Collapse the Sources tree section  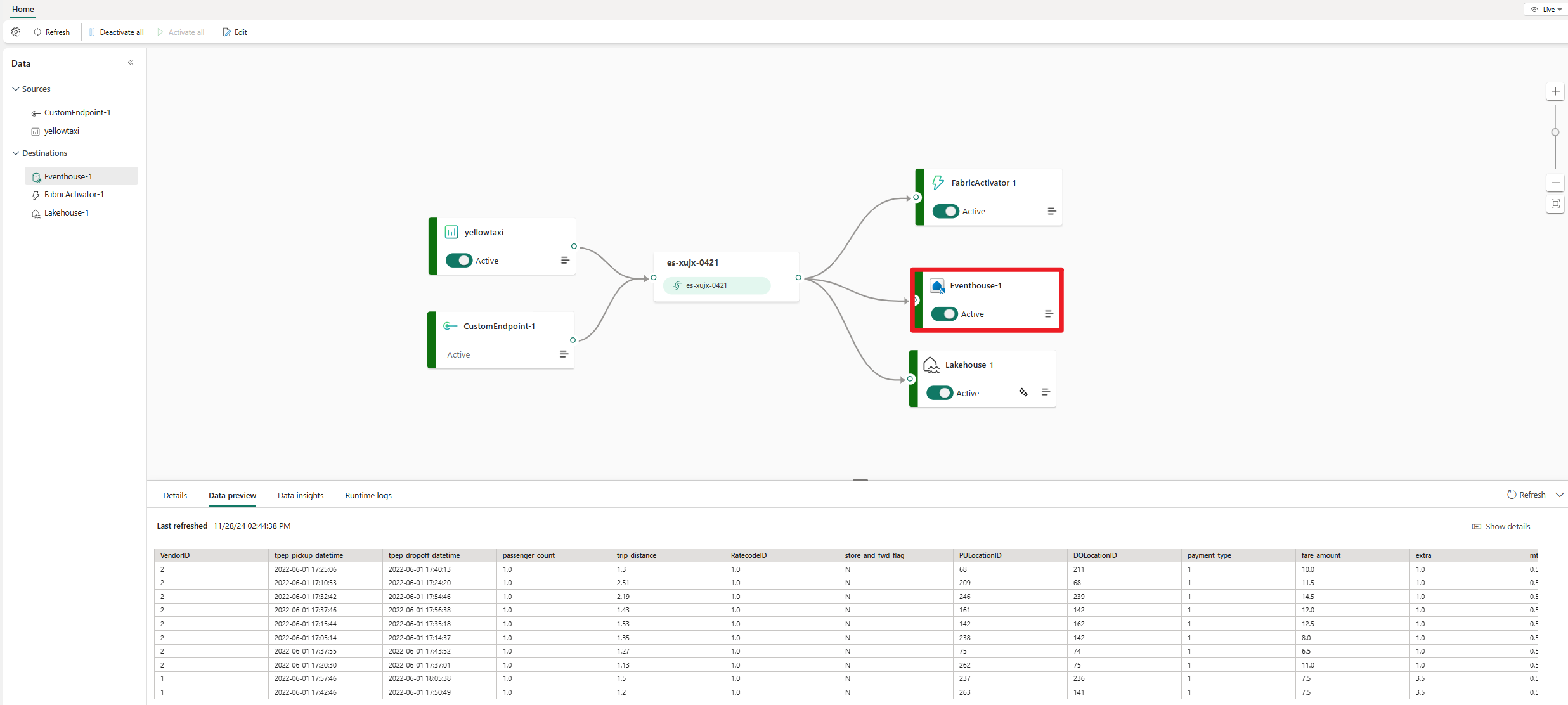coord(16,89)
